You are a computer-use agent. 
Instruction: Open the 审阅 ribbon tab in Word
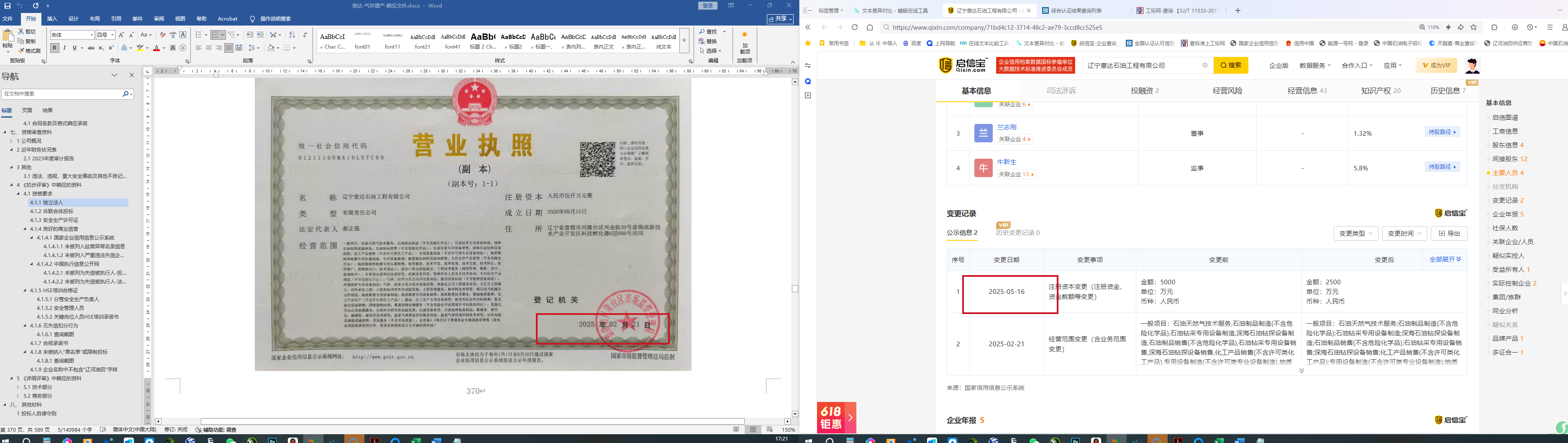[159, 19]
